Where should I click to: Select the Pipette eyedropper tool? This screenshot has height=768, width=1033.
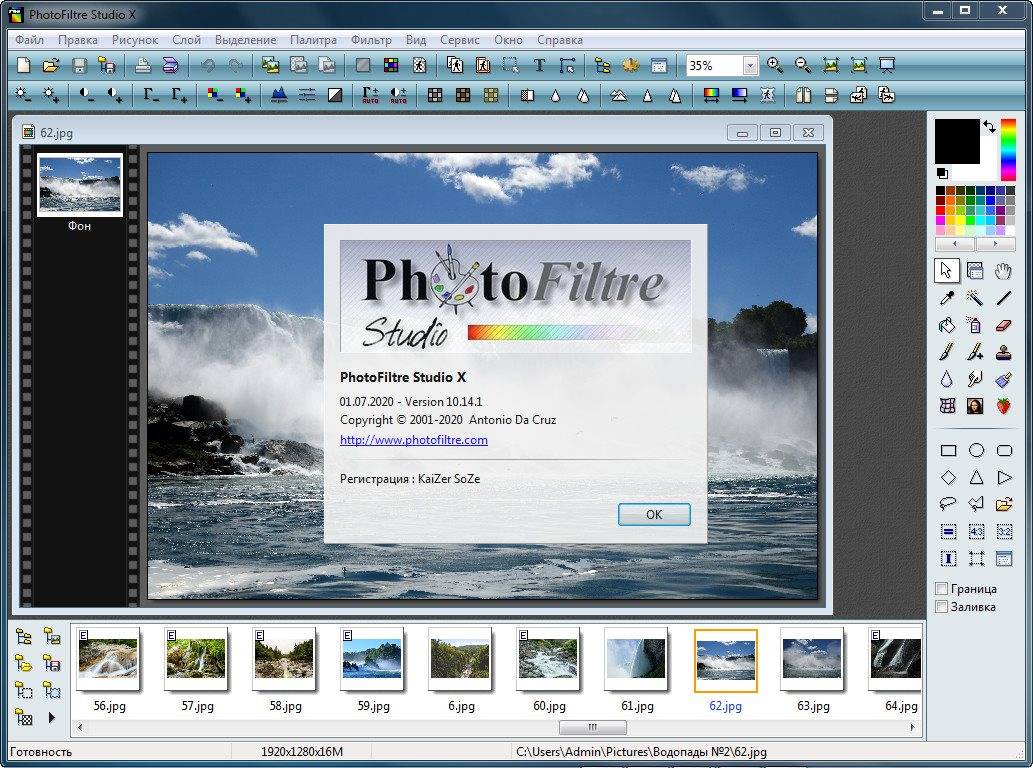coord(947,298)
